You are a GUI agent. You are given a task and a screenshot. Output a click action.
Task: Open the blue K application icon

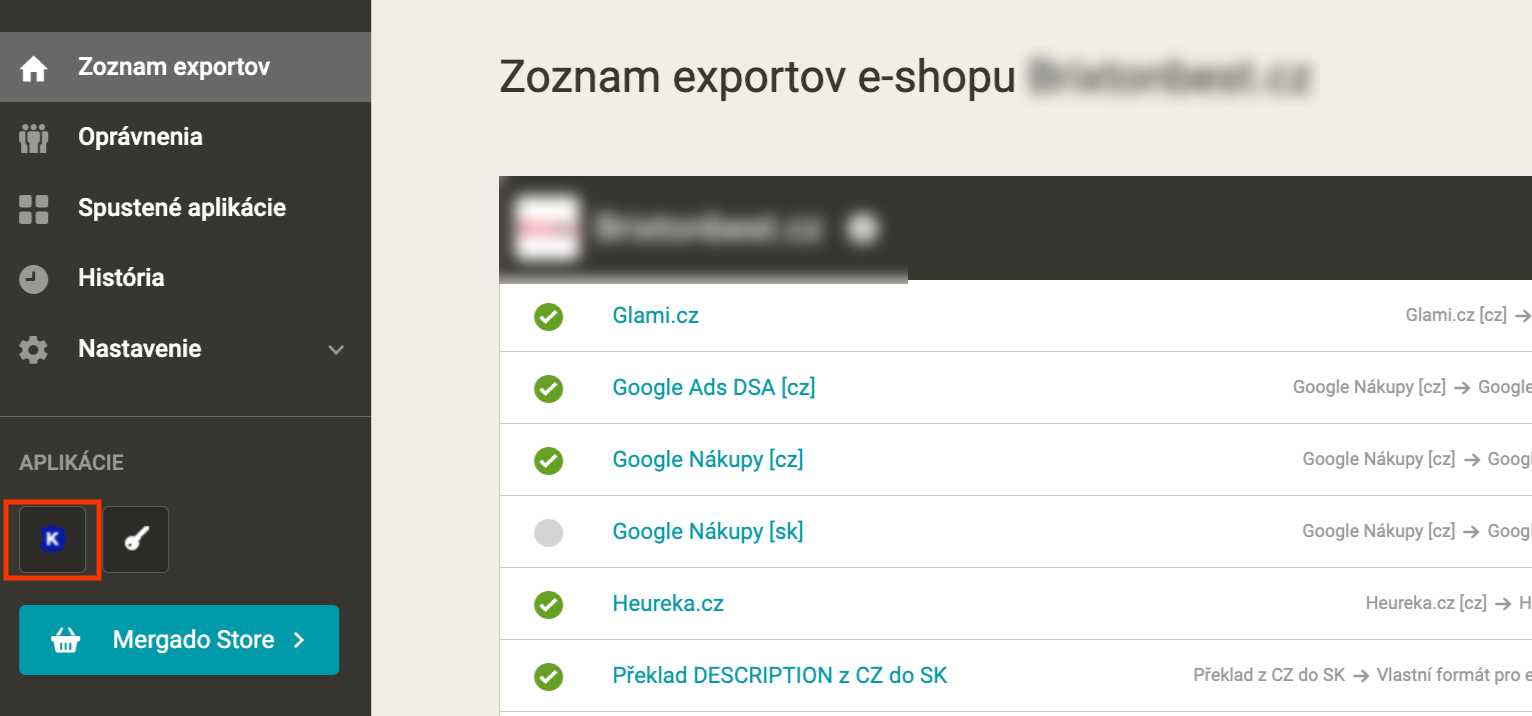[x=53, y=540]
